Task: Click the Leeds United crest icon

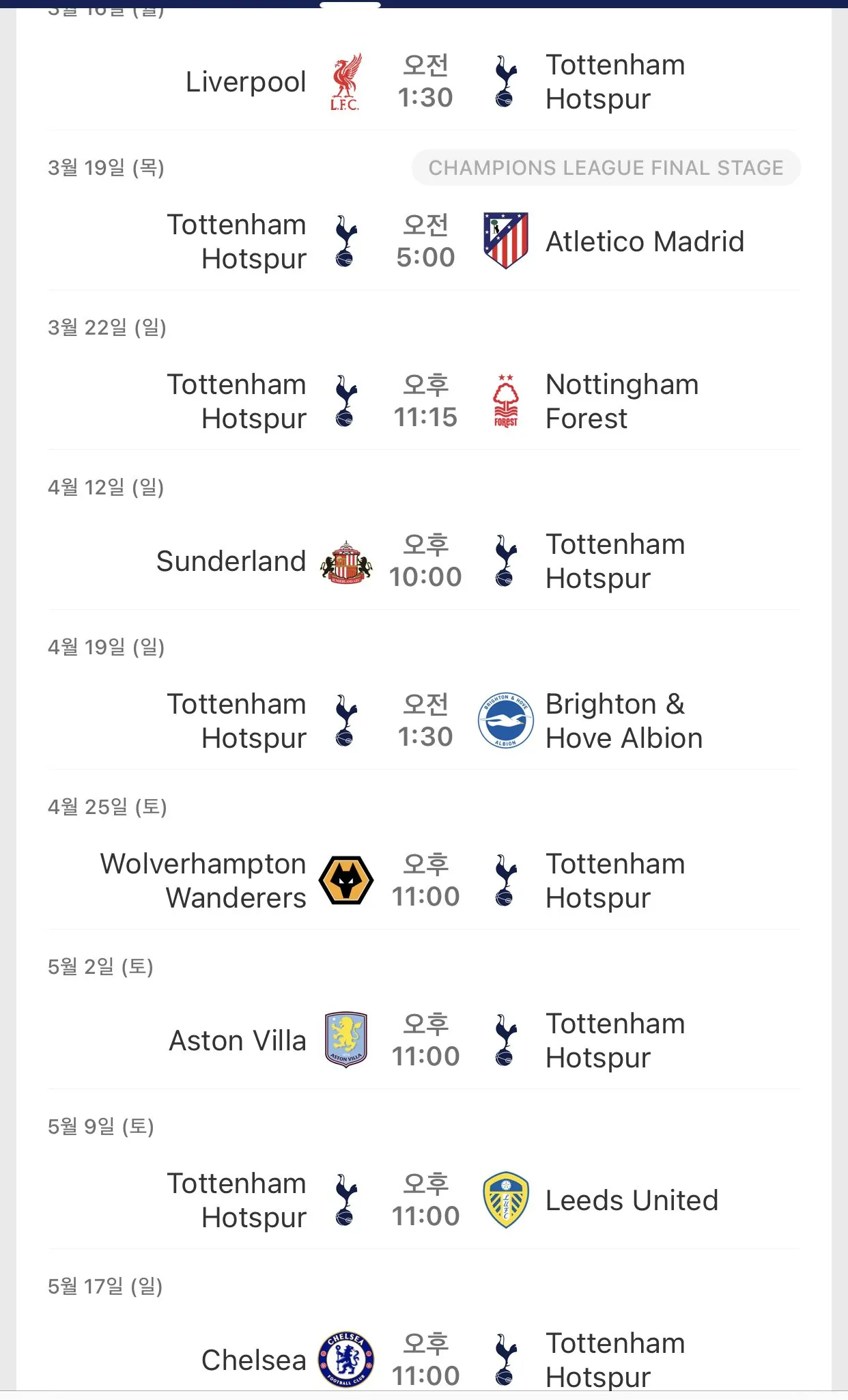Action: pos(505,1200)
